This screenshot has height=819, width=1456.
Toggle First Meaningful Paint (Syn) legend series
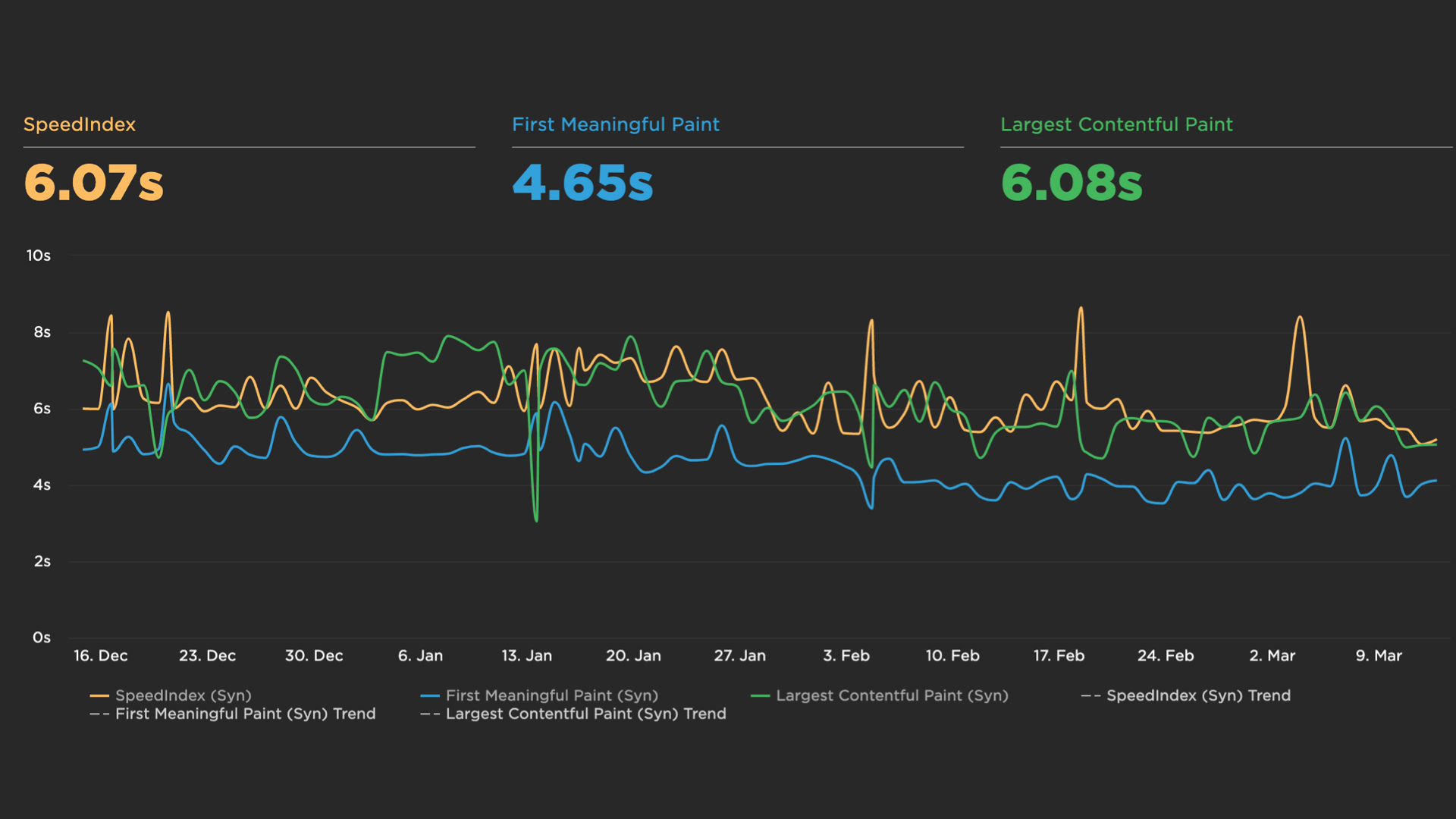(x=551, y=695)
